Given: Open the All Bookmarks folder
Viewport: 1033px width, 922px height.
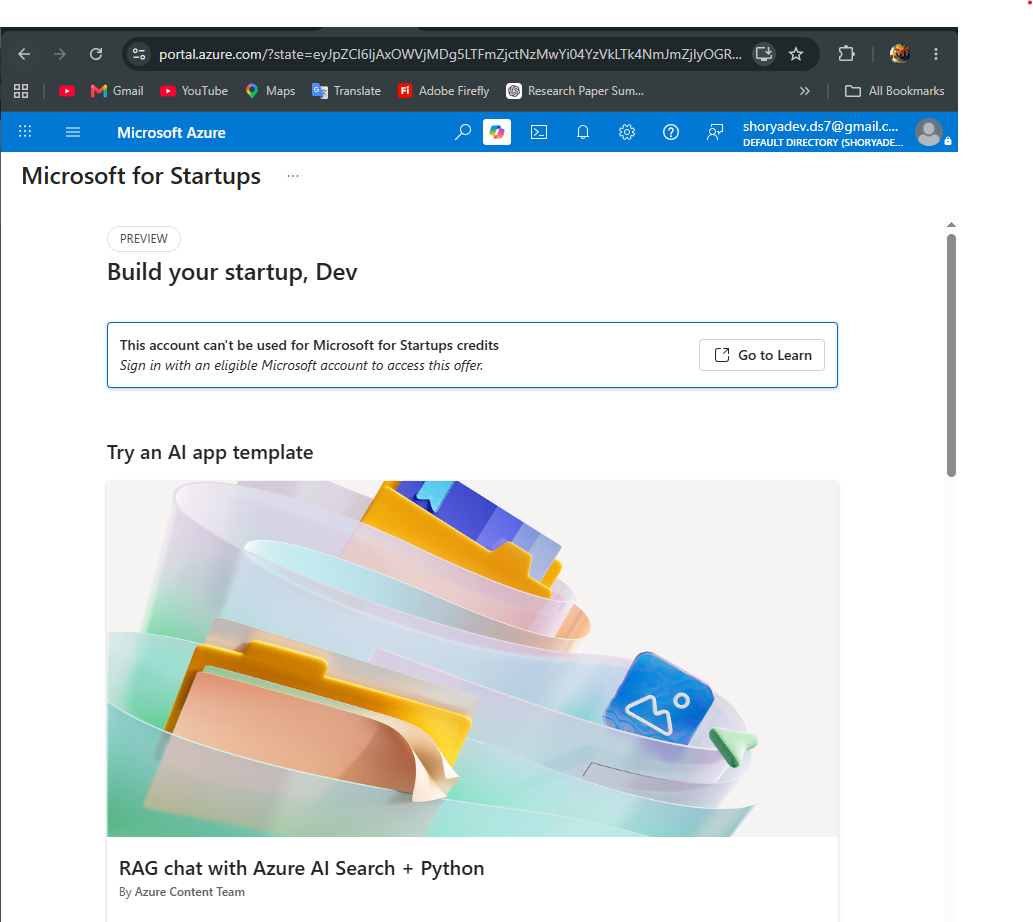Looking at the screenshot, I should coord(895,91).
